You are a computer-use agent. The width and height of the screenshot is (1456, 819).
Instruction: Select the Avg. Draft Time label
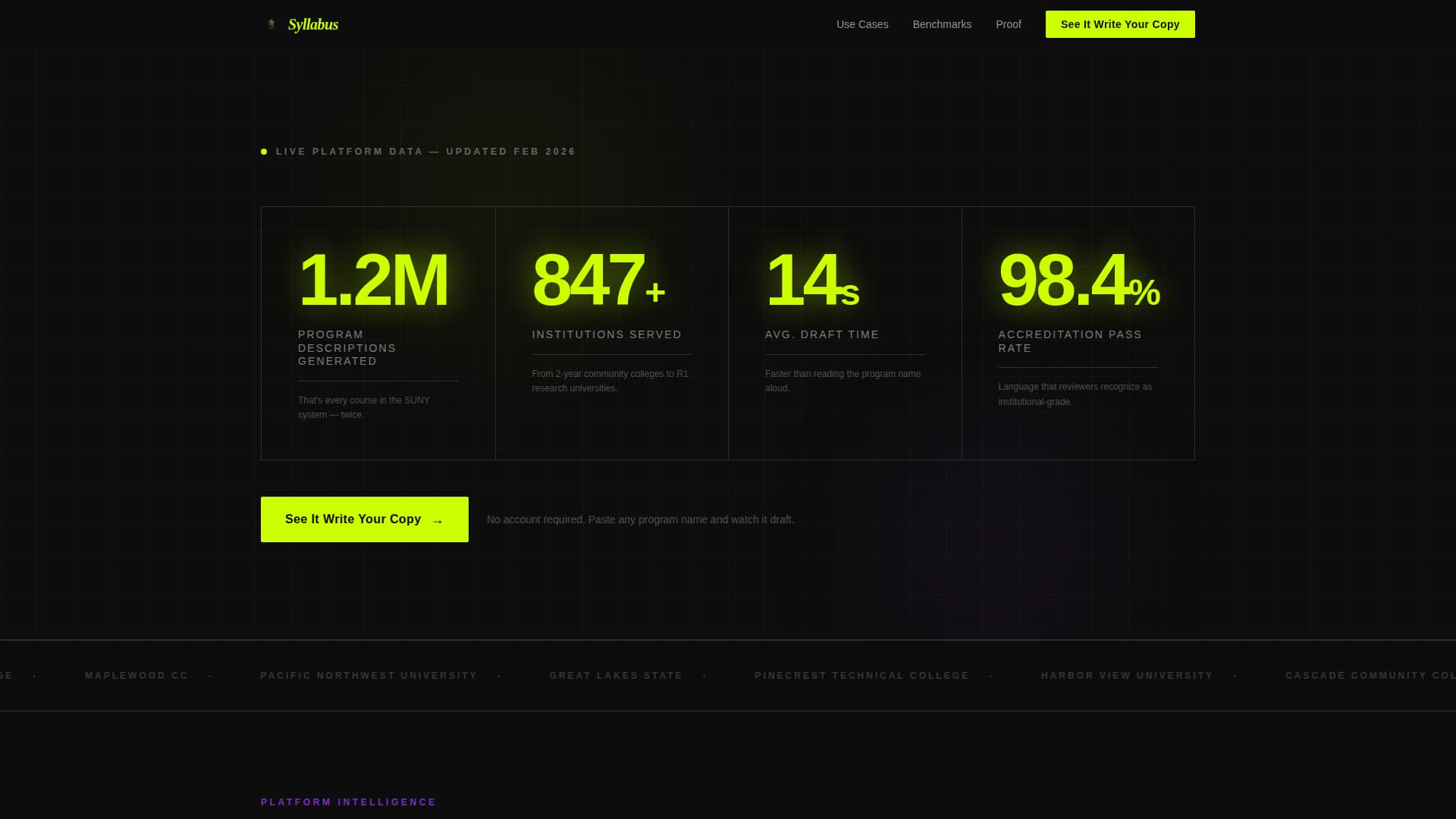[822, 334]
